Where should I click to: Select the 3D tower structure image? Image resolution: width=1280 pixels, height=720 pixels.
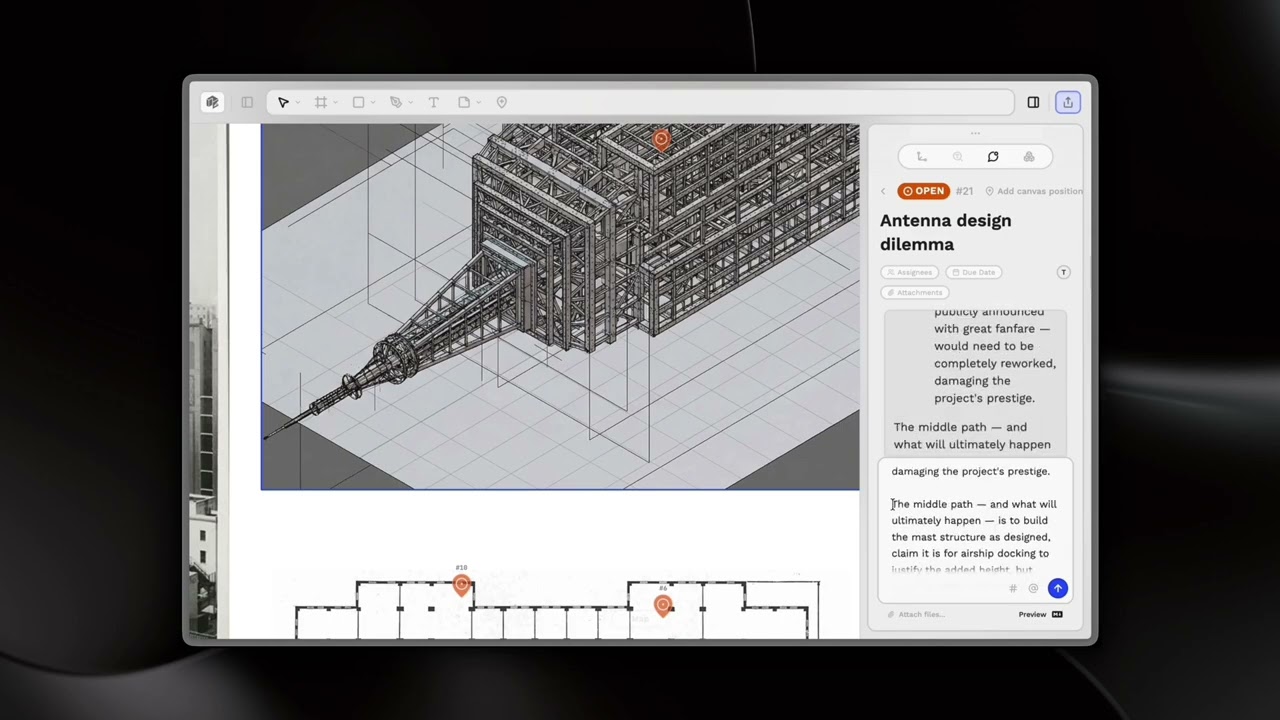click(560, 307)
